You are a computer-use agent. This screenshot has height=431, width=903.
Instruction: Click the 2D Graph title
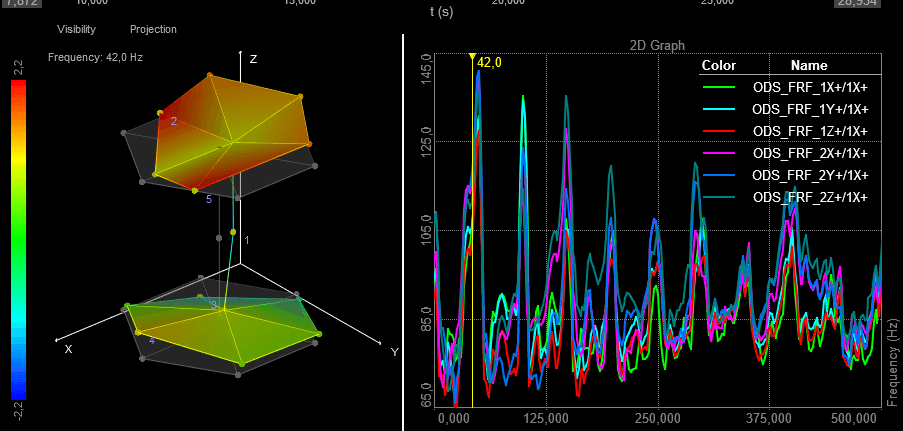pos(657,46)
